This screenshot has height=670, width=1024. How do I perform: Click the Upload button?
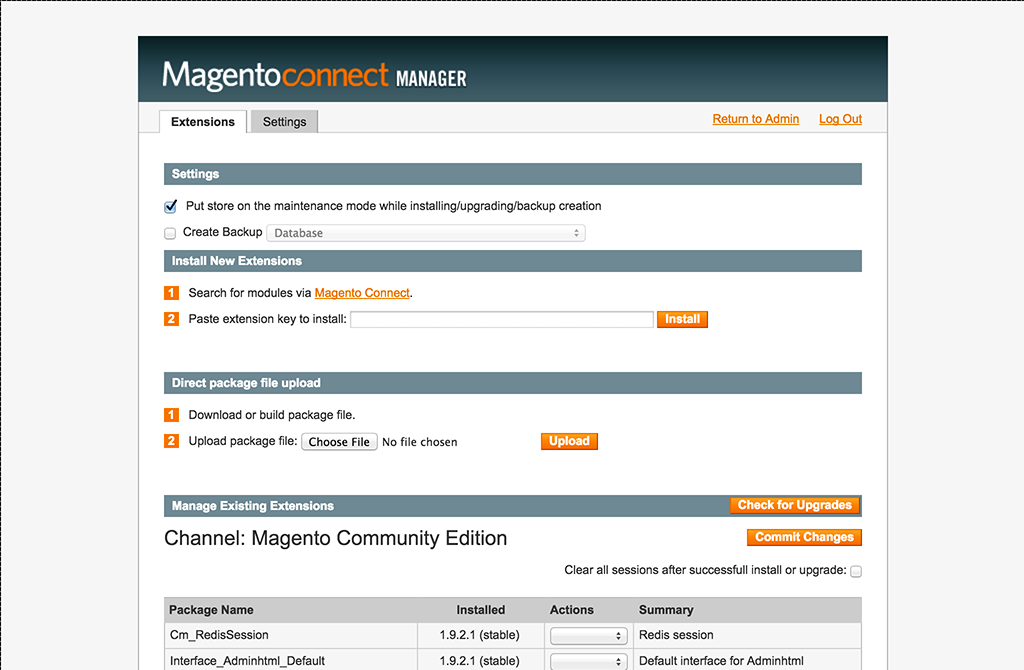point(569,441)
